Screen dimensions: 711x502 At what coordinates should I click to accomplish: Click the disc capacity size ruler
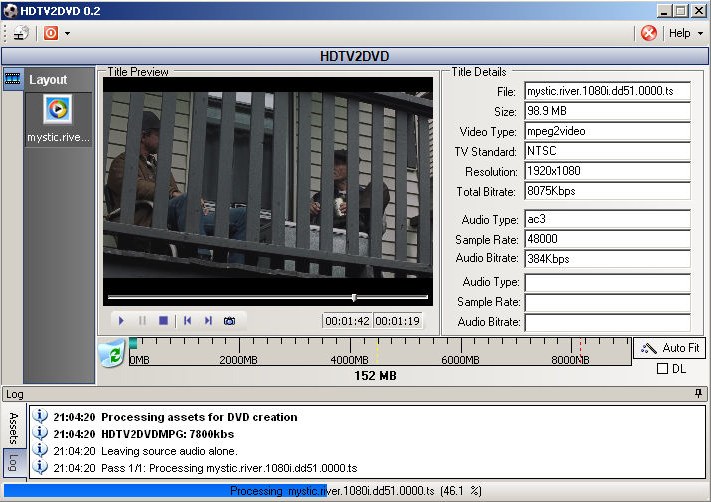coord(380,351)
